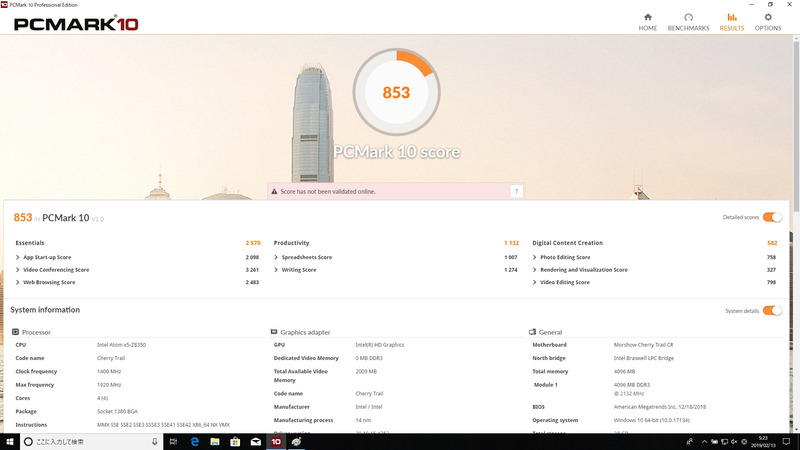Click the microphone icon in search box

(155, 442)
